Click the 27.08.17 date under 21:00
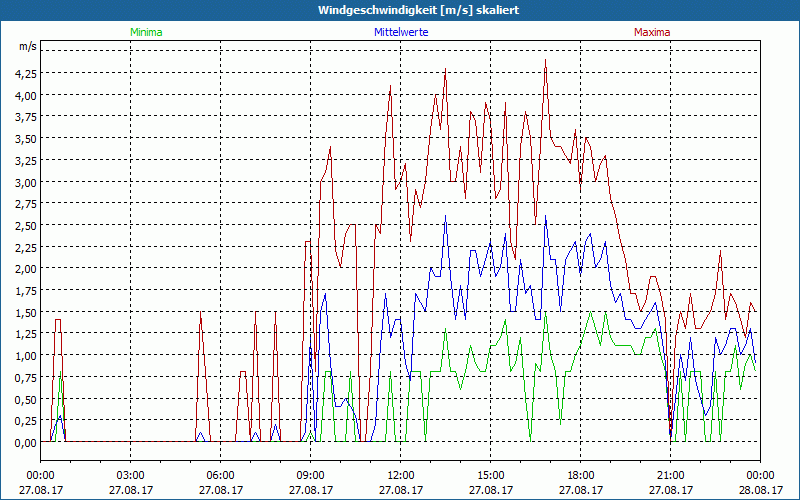 pos(670,490)
